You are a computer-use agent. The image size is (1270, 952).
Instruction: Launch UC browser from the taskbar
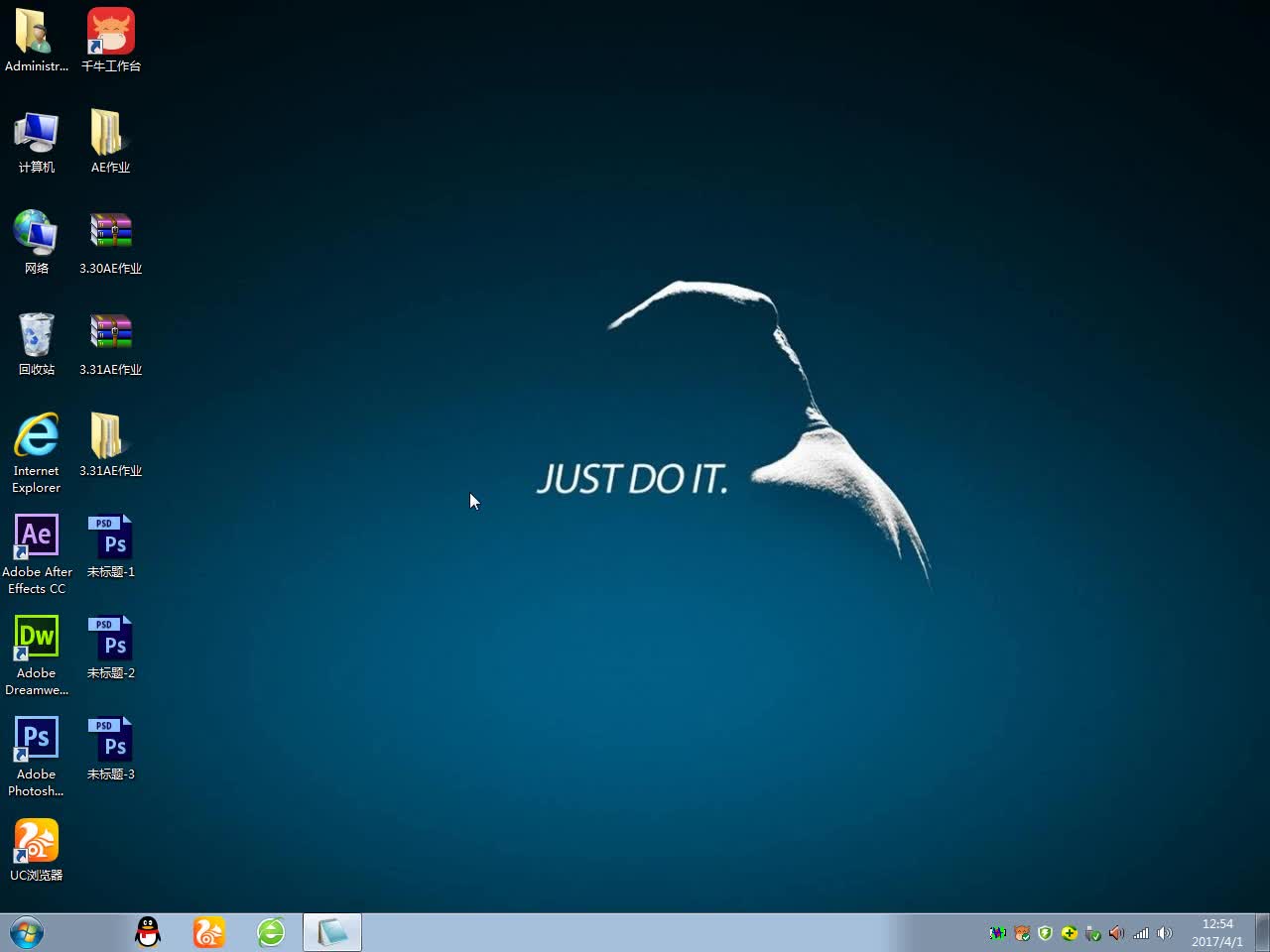[x=209, y=932]
